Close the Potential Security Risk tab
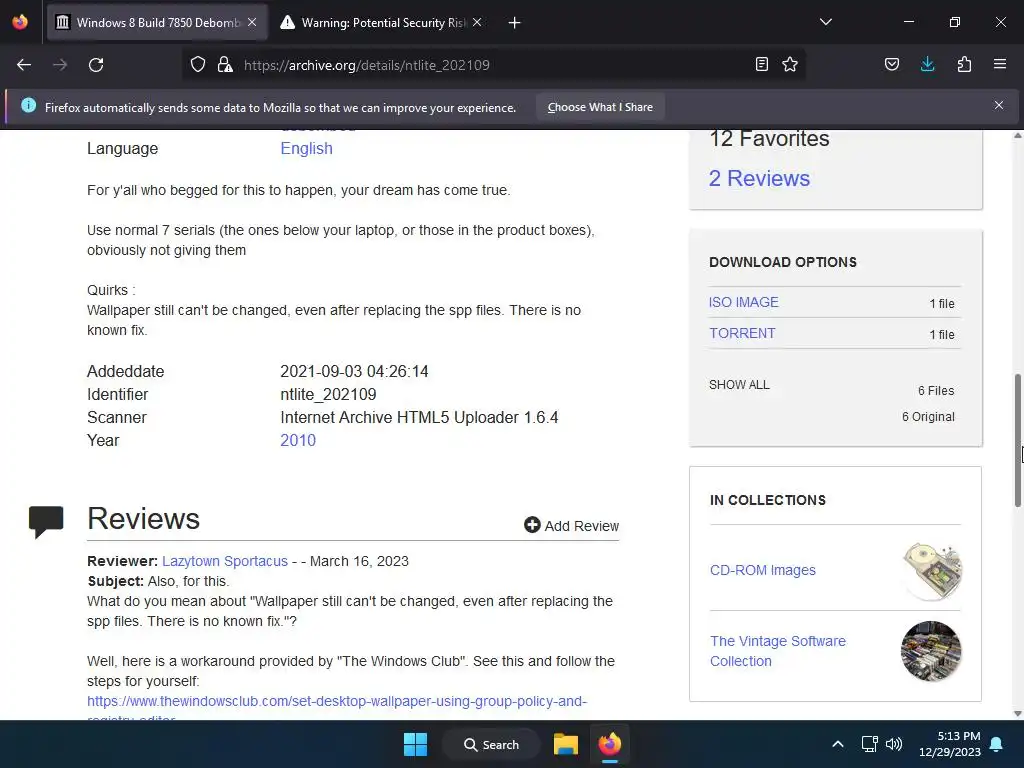 (x=477, y=22)
